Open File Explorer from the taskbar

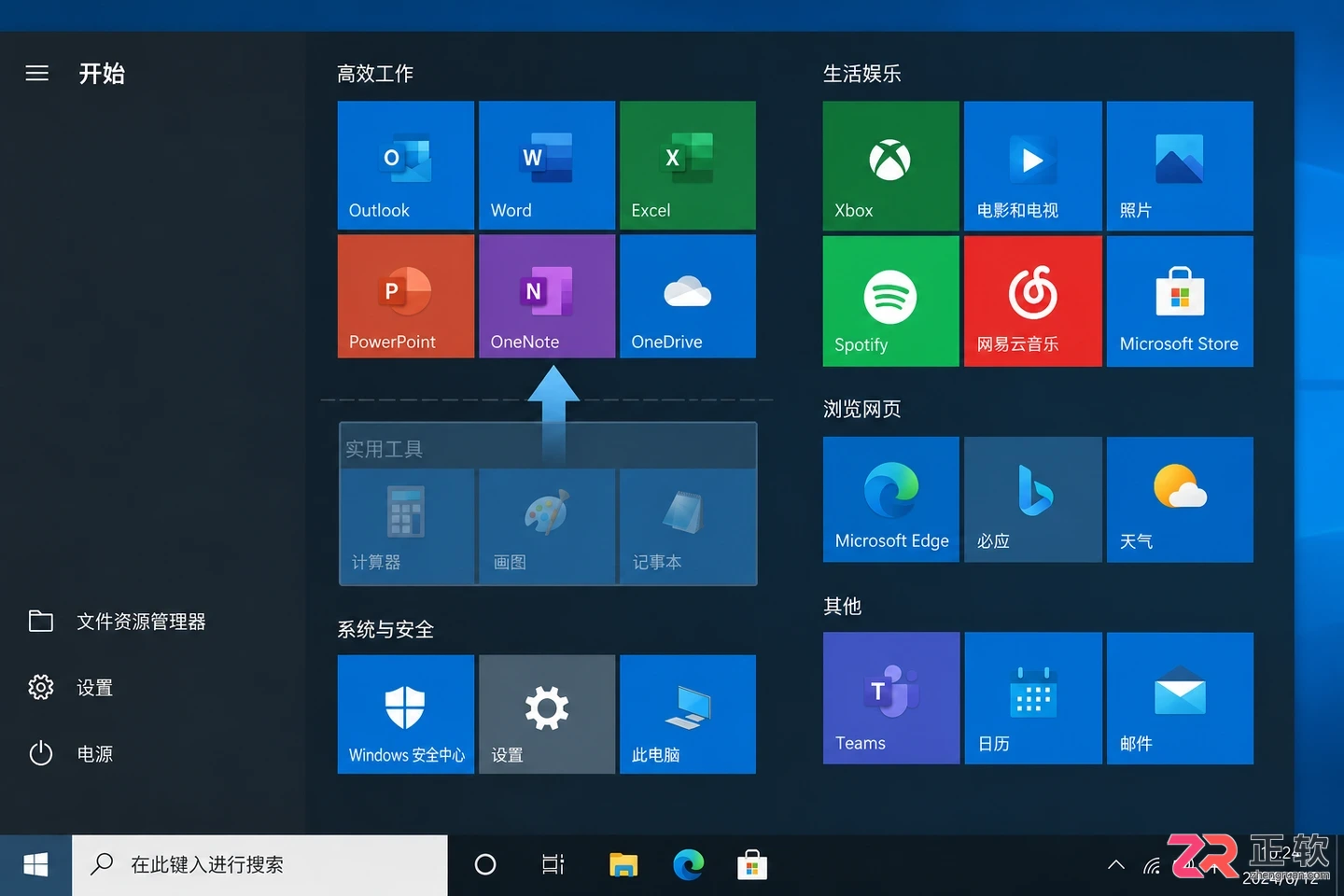point(623,865)
